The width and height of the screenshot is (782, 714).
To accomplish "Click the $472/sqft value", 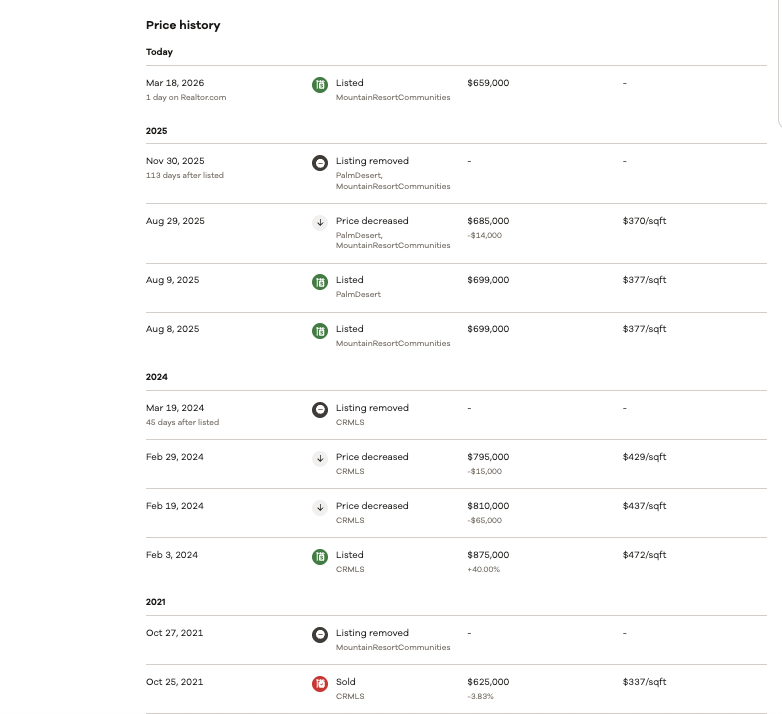I will [644, 555].
